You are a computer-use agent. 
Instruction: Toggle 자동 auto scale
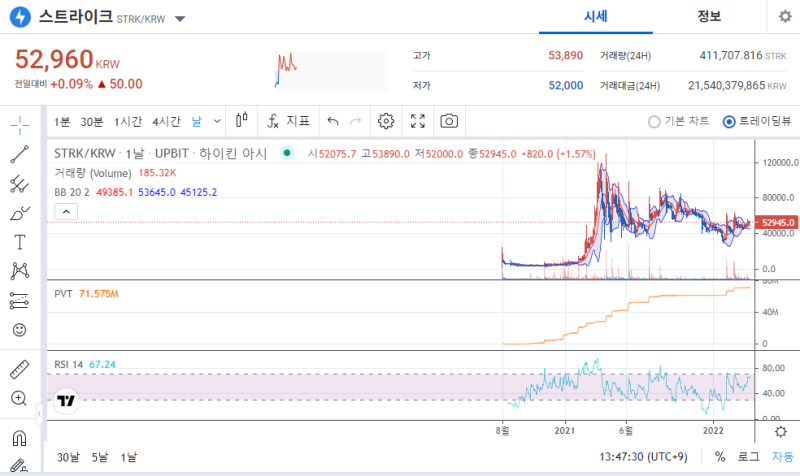coord(783,457)
